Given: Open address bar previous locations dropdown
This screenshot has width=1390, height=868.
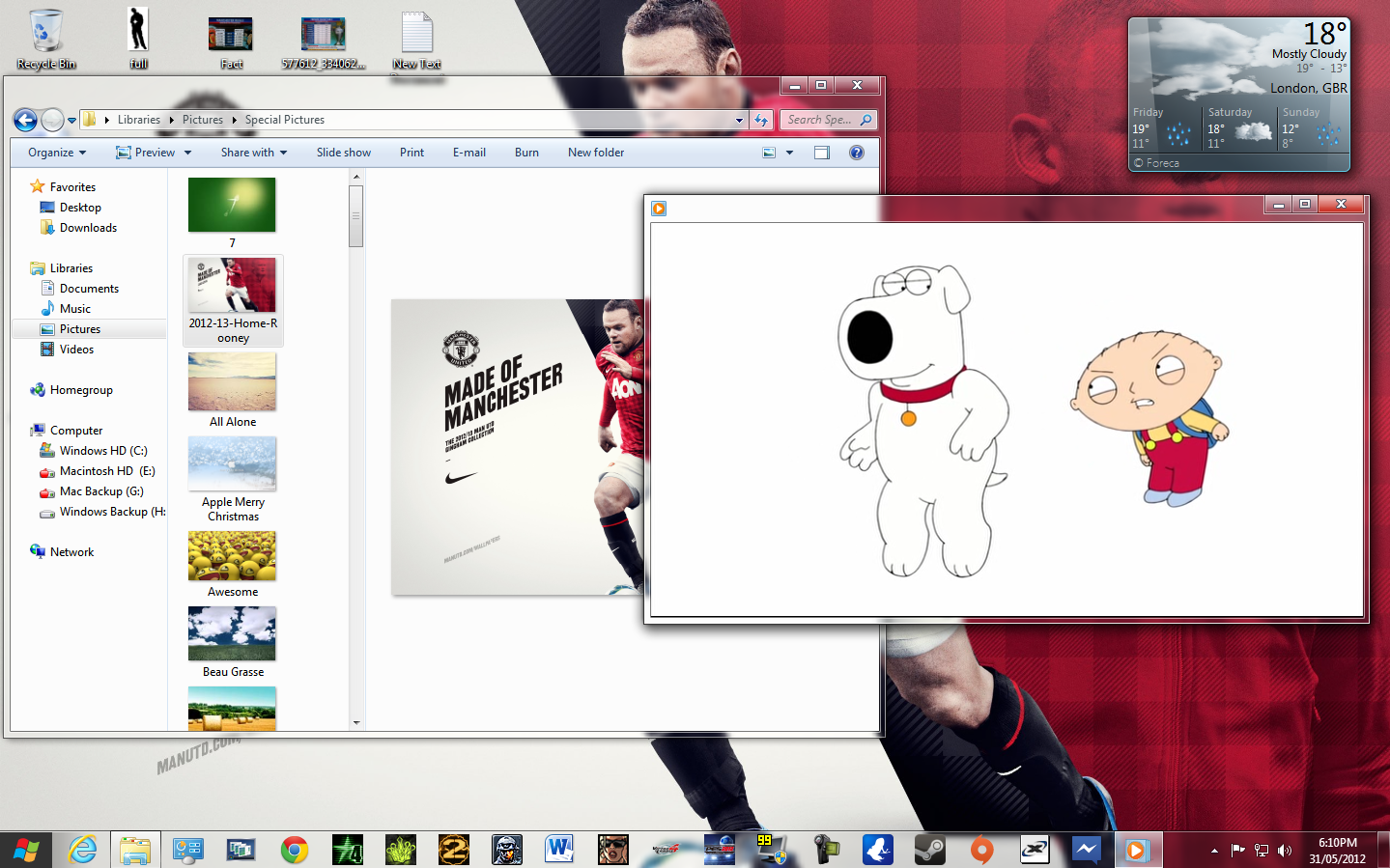Looking at the screenshot, I should click(740, 120).
